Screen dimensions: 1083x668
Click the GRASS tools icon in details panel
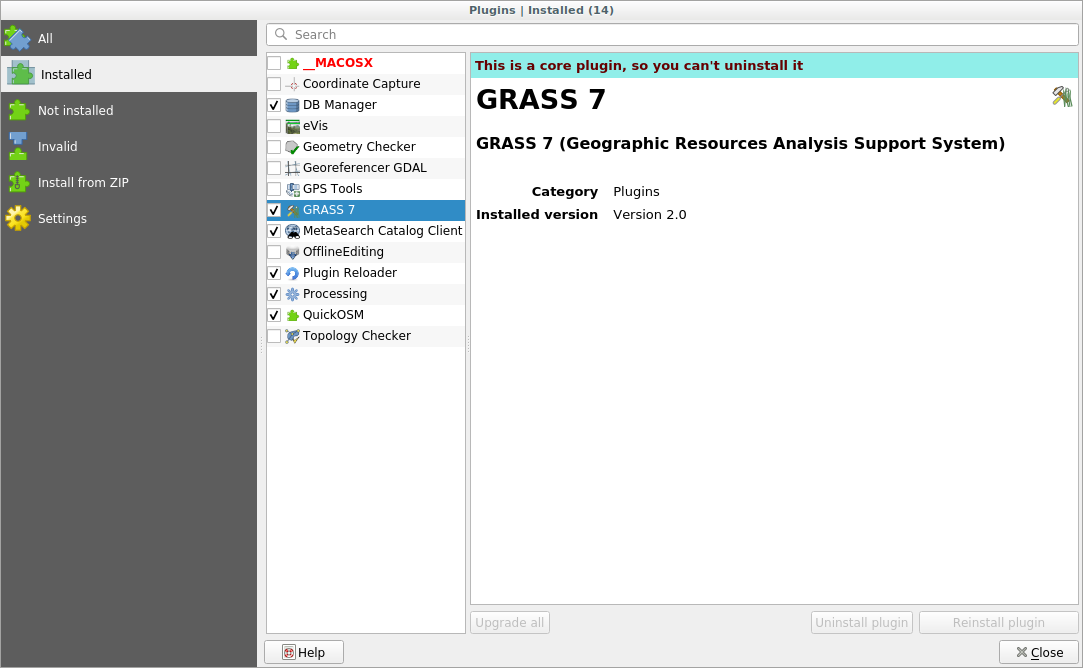[1060, 96]
